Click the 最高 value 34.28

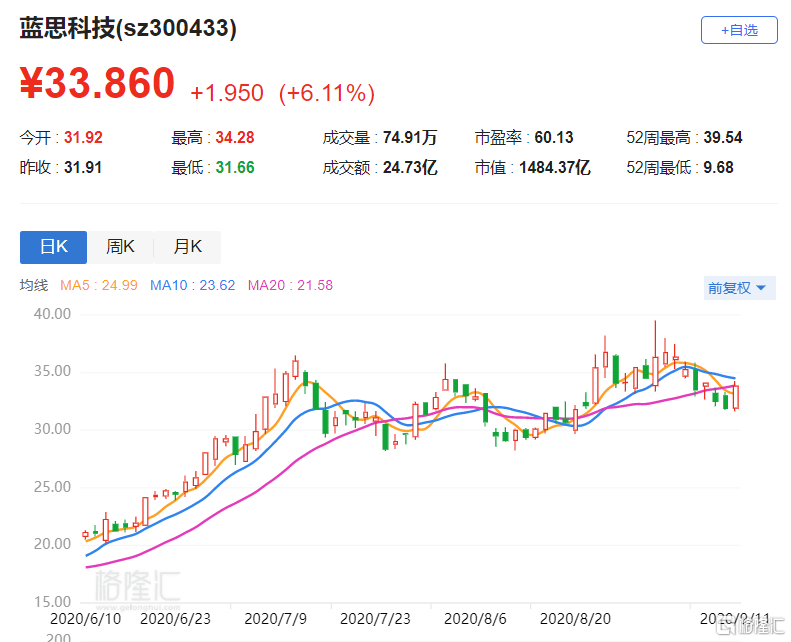(x=235, y=138)
